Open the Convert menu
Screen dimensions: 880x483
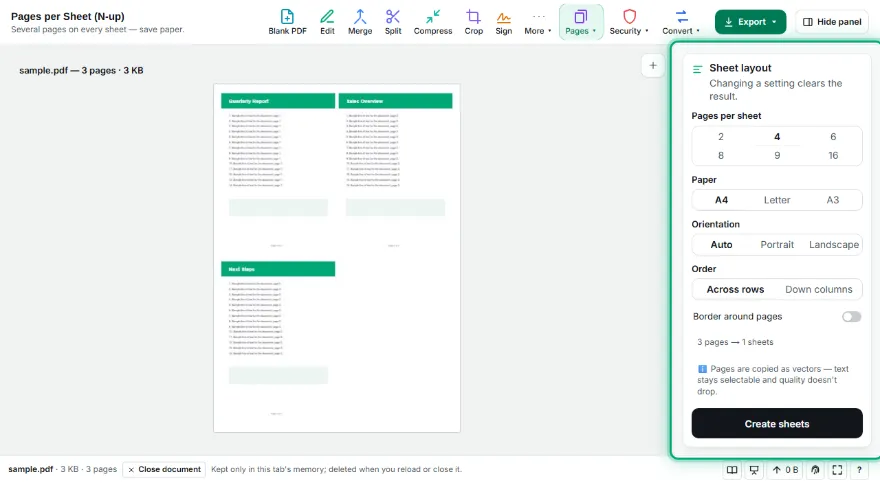click(x=681, y=22)
